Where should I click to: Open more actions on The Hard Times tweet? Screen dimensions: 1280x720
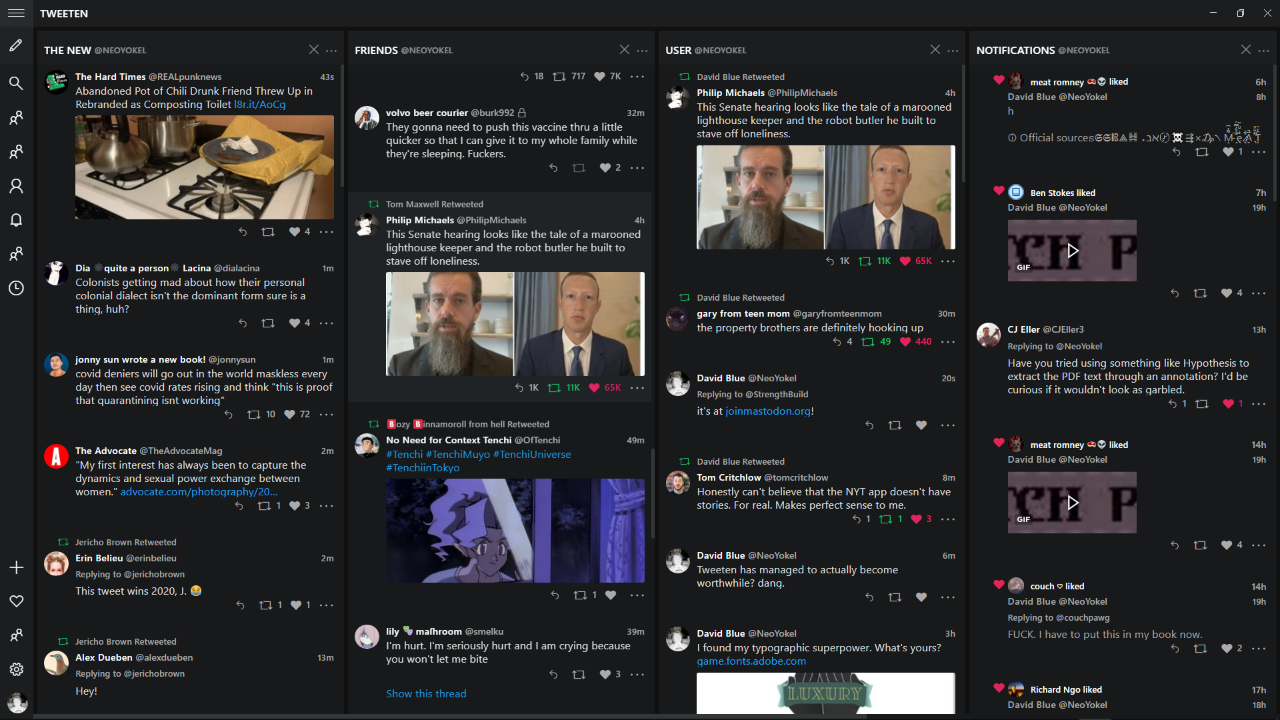pos(326,232)
